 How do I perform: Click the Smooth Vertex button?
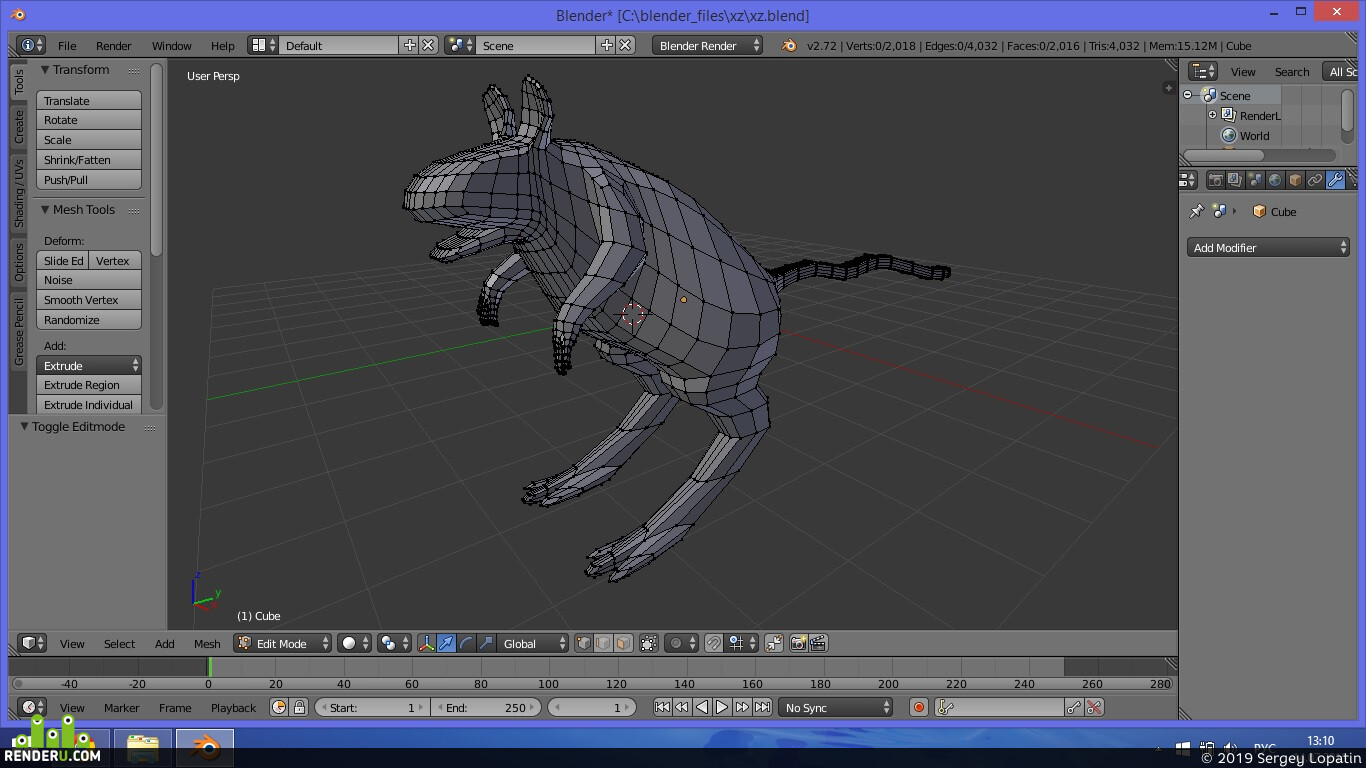click(89, 300)
